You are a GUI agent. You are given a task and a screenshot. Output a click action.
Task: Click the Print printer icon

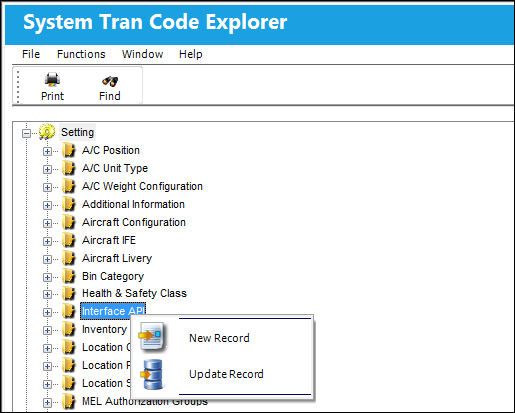click(52, 80)
